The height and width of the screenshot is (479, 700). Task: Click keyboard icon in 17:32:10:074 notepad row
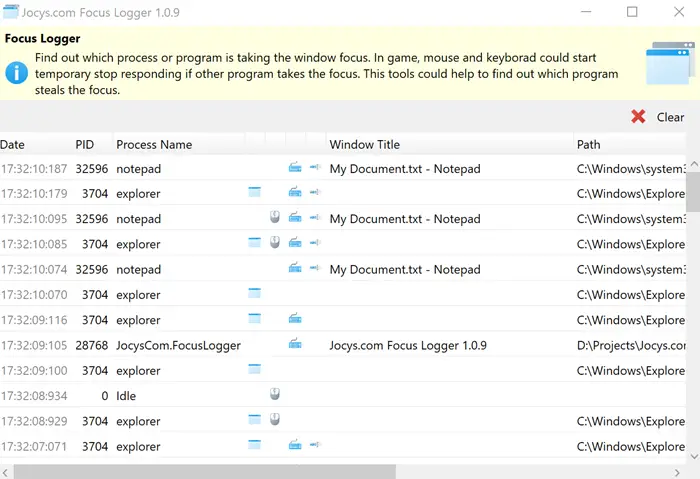tap(295, 268)
